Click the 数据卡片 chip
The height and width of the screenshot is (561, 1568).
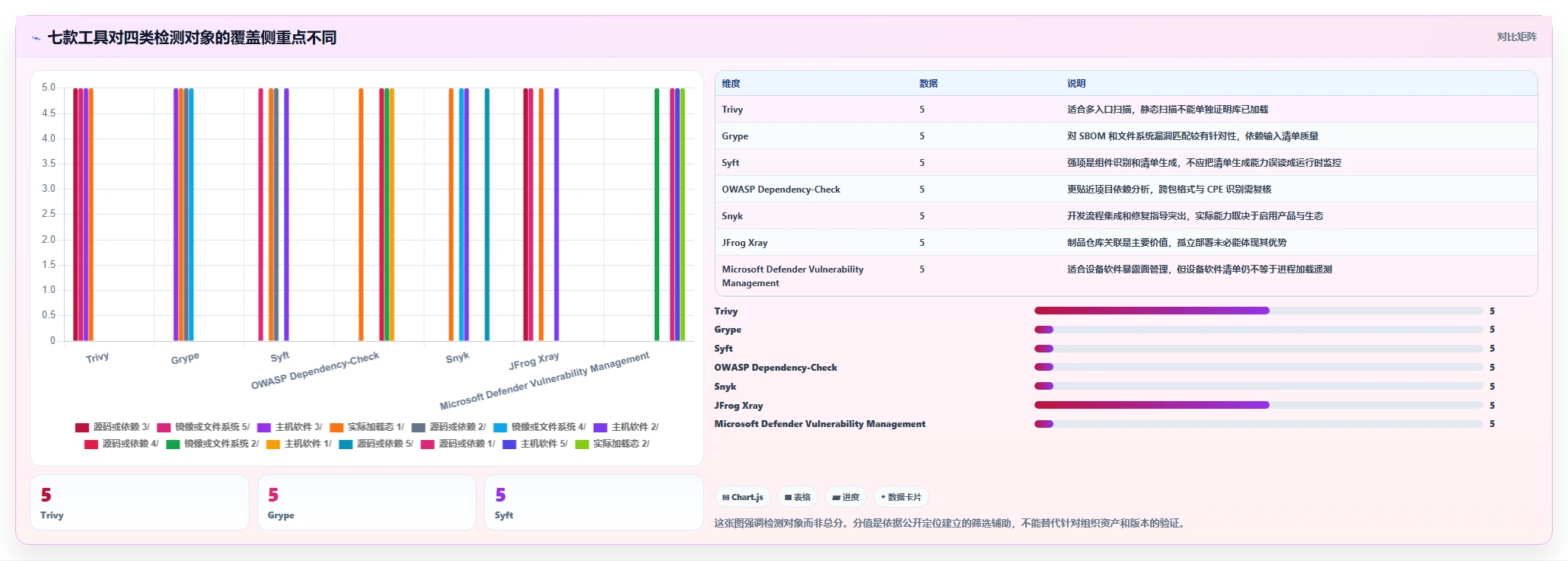(x=900, y=497)
